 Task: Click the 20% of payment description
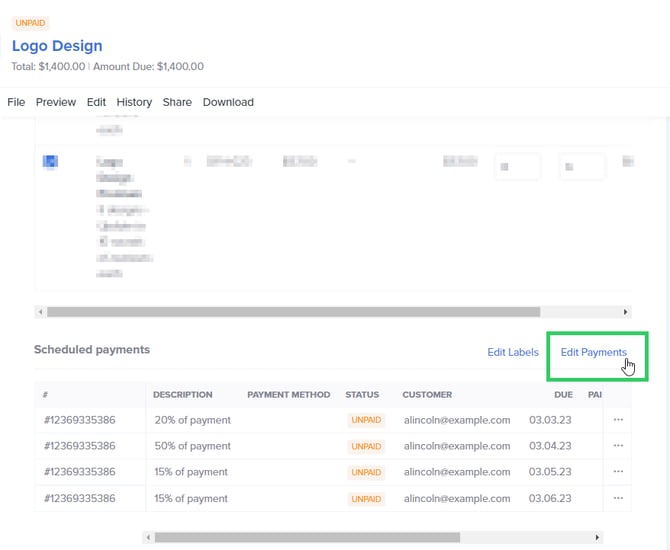(x=193, y=420)
